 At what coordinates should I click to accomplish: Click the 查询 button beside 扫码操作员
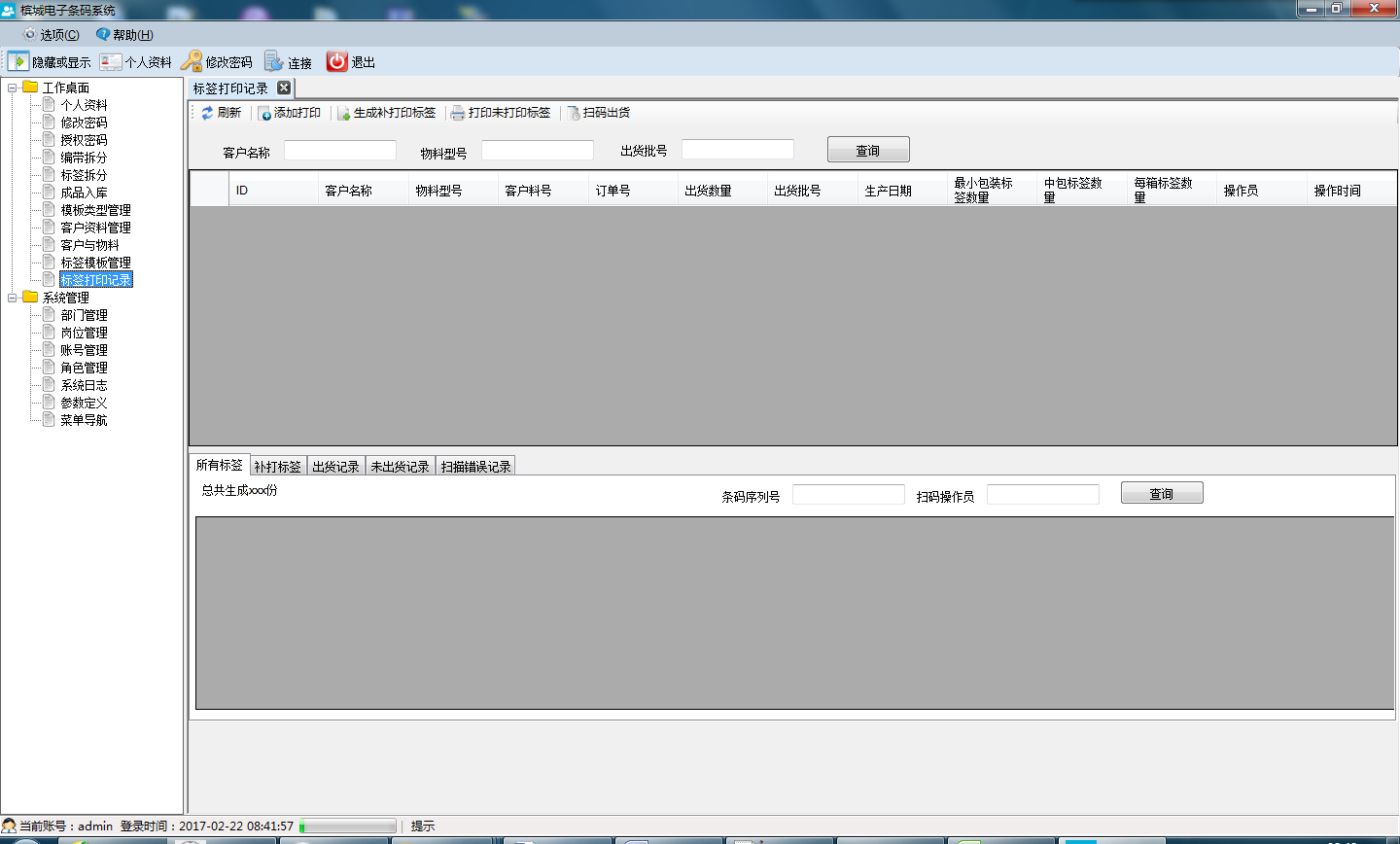[x=1162, y=493]
